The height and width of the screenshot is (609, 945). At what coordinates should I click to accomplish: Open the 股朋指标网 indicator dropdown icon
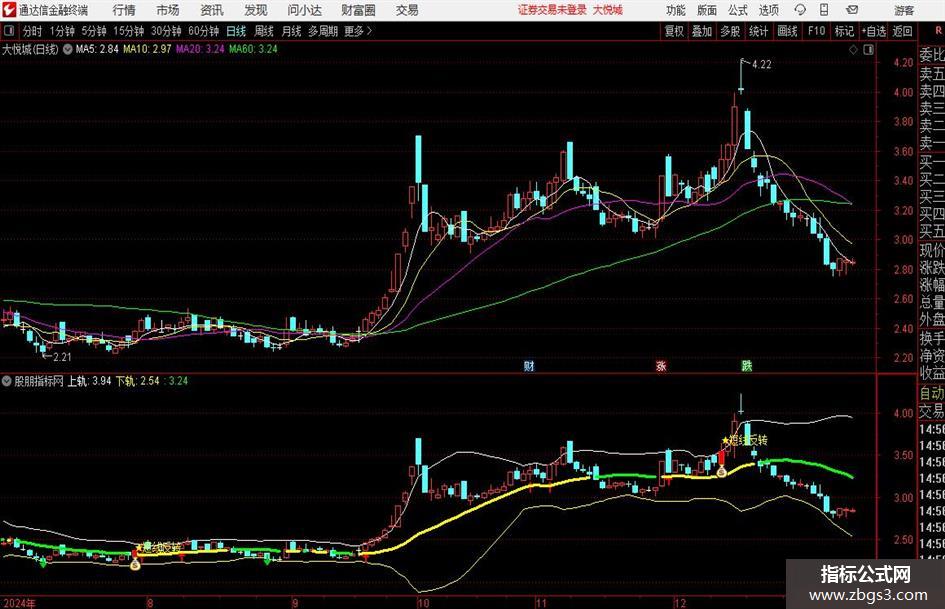tap(7, 381)
